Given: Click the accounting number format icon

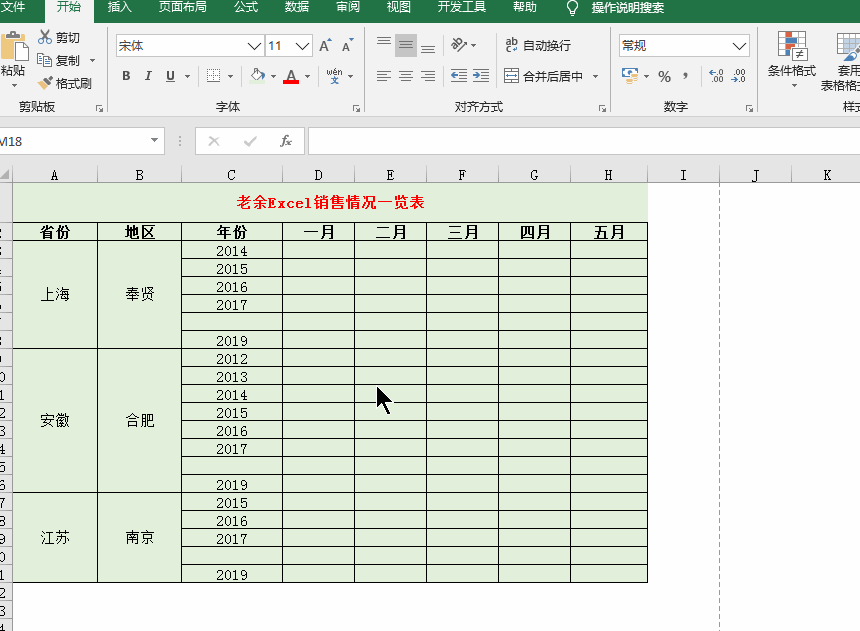Looking at the screenshot, I should tap(630, 76).
